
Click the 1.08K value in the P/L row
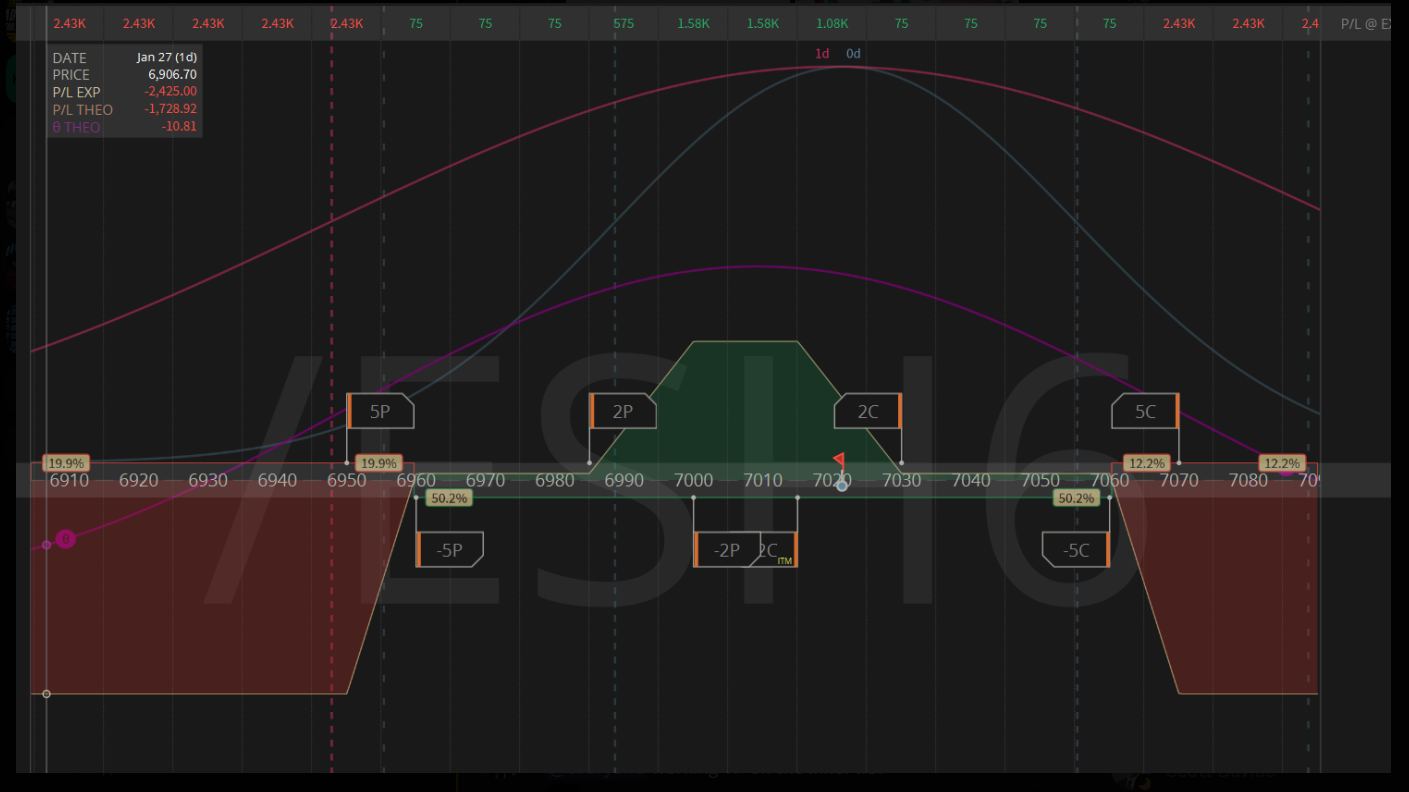[832, 23]
